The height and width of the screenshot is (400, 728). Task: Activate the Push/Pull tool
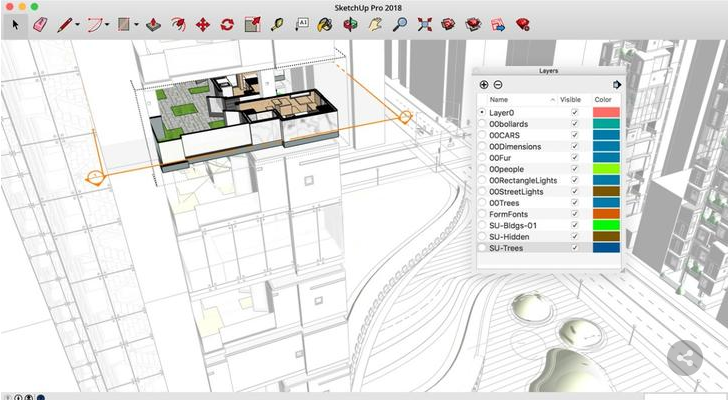pos(153,24)
